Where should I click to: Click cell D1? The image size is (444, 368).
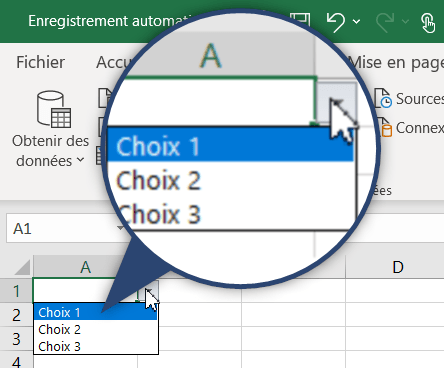coord(395,291)
